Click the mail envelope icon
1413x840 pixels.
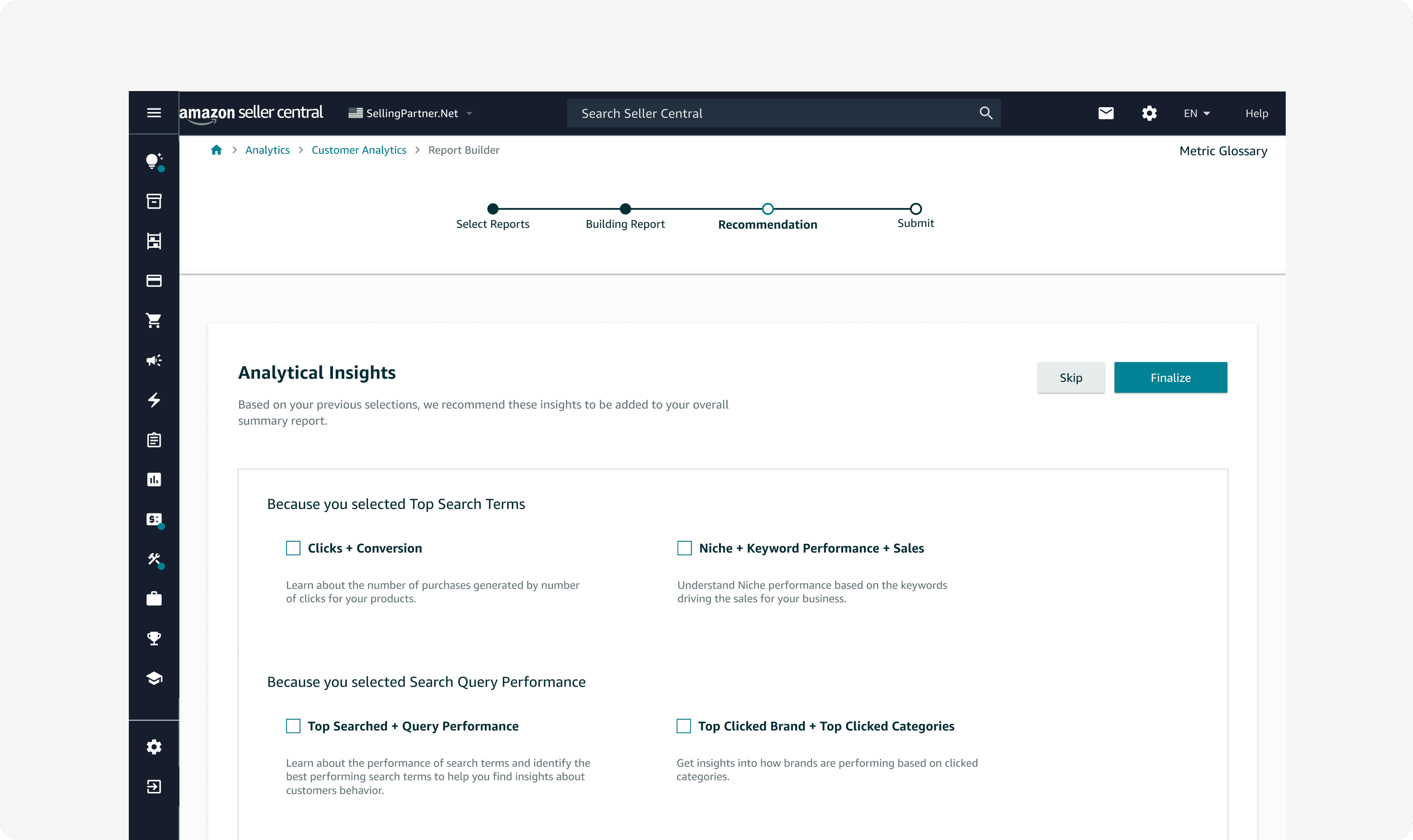pyautogui.click(x=1105, y=113)
